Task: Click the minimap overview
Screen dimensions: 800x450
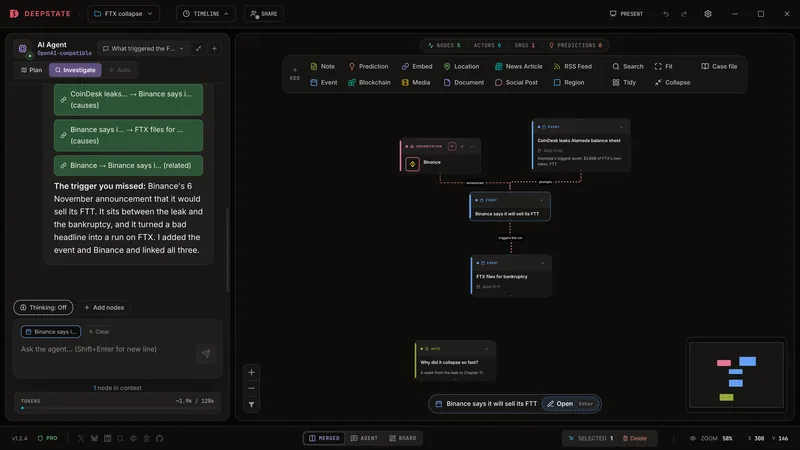Action: (736, 374)
